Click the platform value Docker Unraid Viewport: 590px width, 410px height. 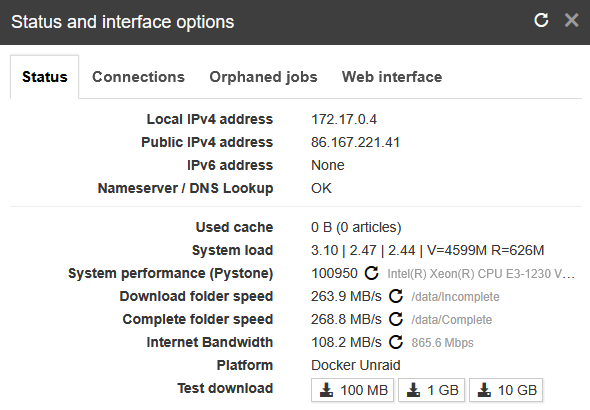point(356,365)
